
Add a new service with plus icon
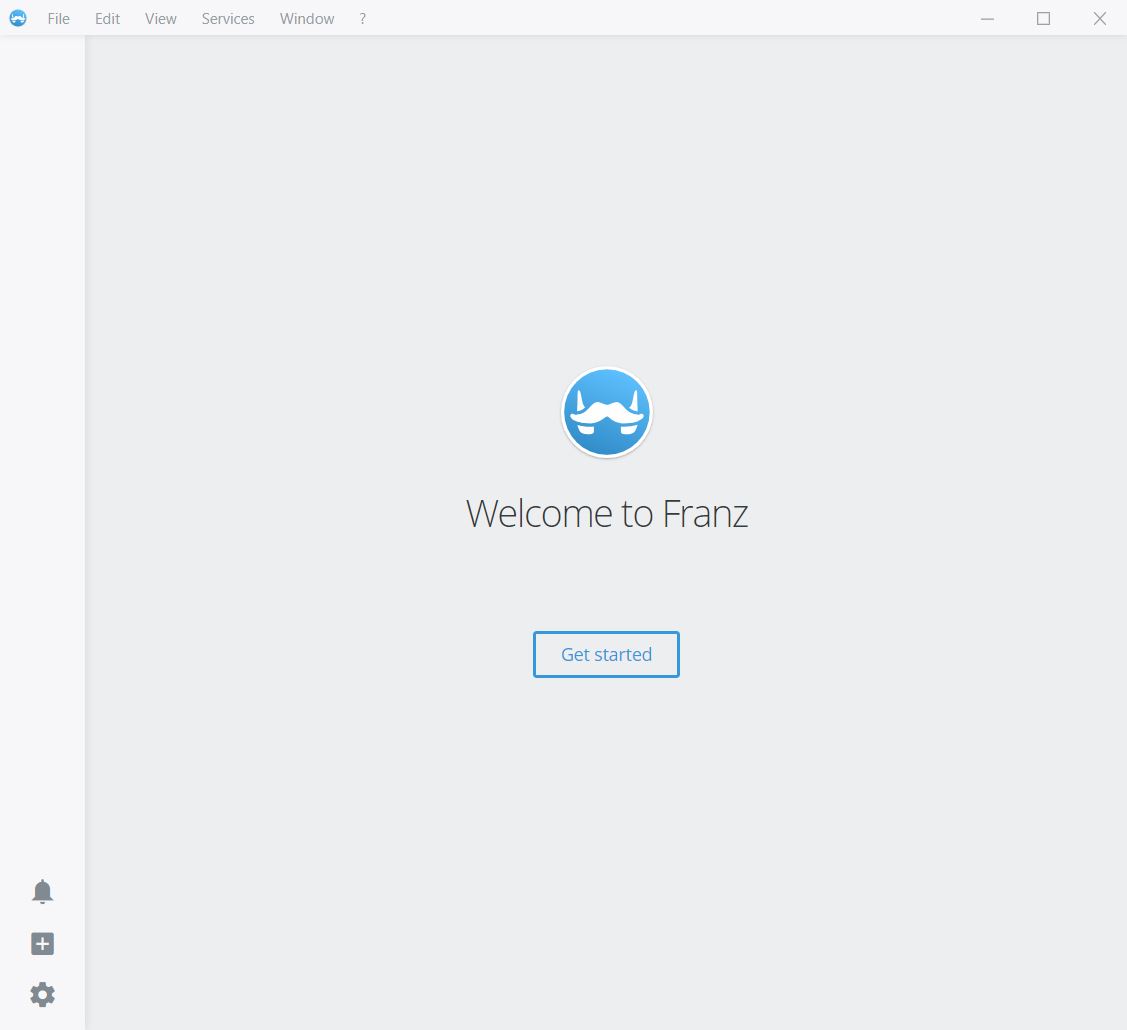(42, 944)
